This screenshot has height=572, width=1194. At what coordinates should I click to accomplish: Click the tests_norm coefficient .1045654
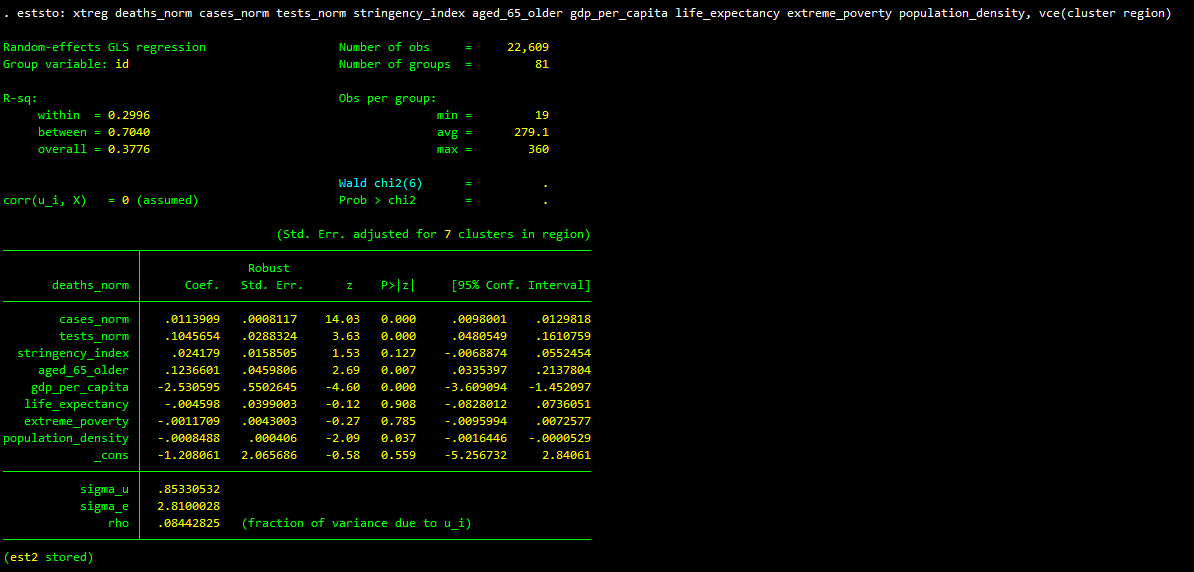click(x=192, y=336)
